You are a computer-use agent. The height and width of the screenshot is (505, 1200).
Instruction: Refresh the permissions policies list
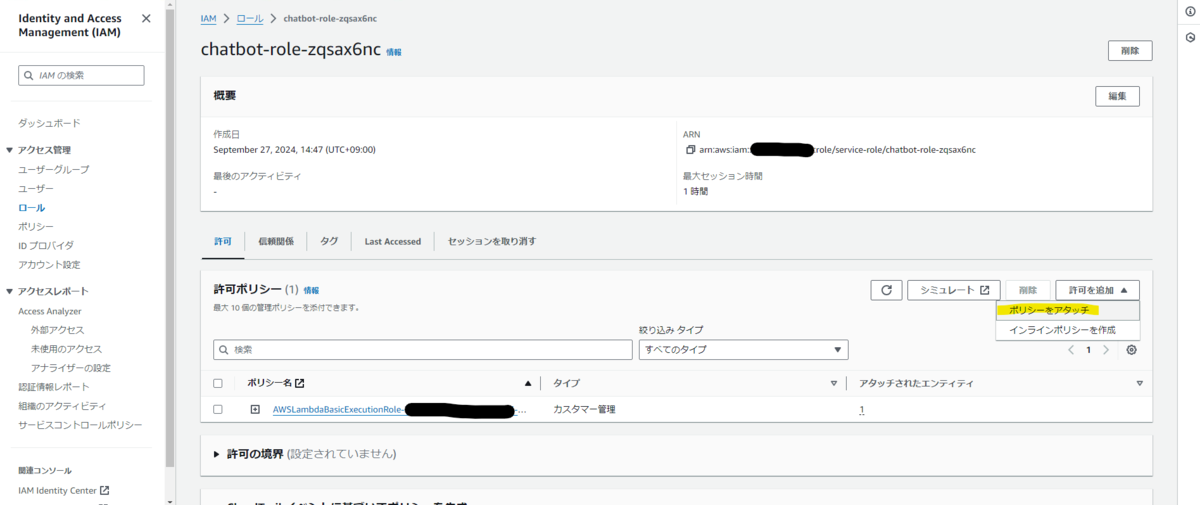[x=886, y=290]
